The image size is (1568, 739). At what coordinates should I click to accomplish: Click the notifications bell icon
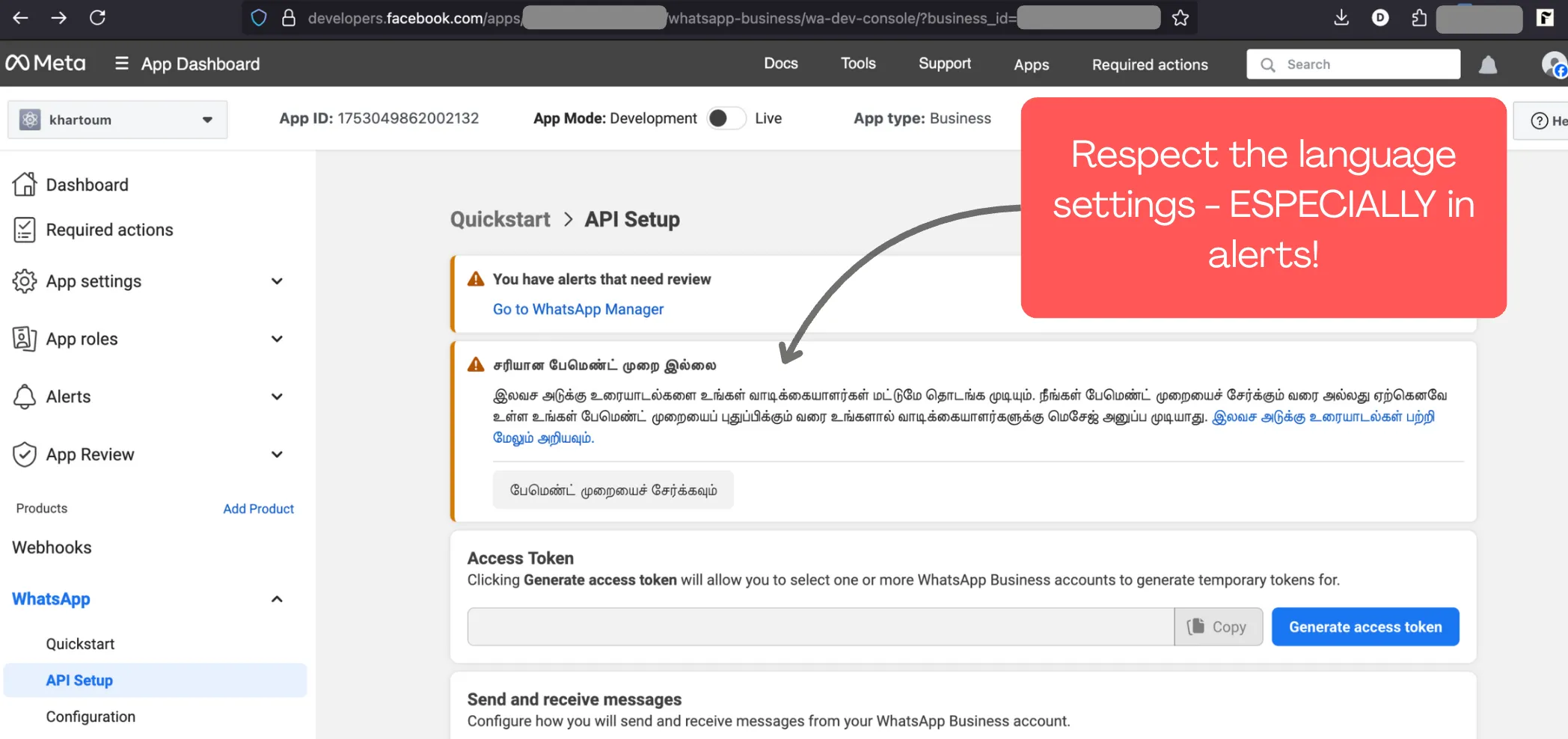1488,65
